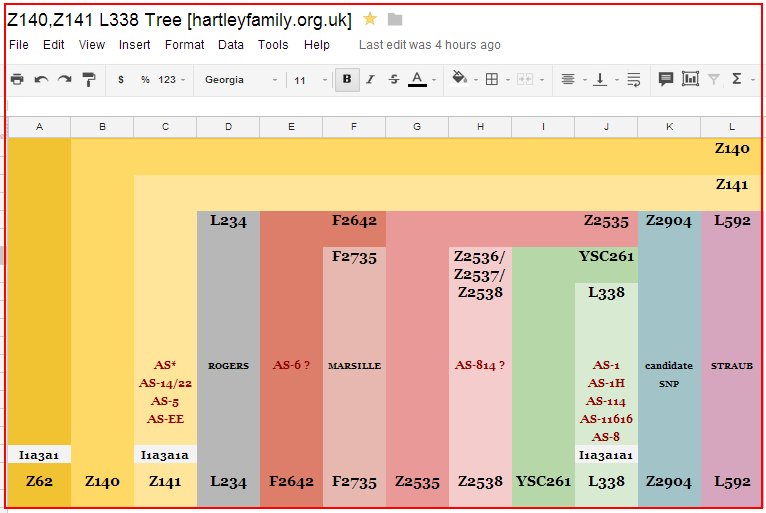Screen dimensions: 766x513
Task: Select the top YSC261 green cell
Action: click(606, 256)
